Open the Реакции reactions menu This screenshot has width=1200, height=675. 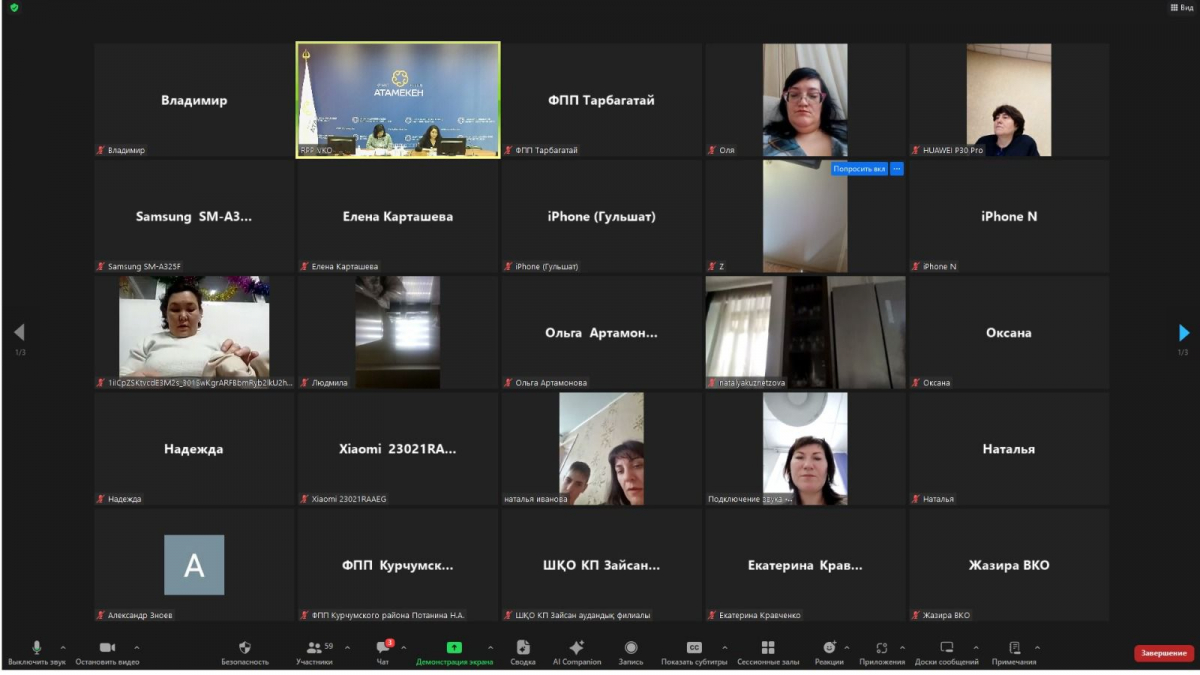[x=829, y=653]
